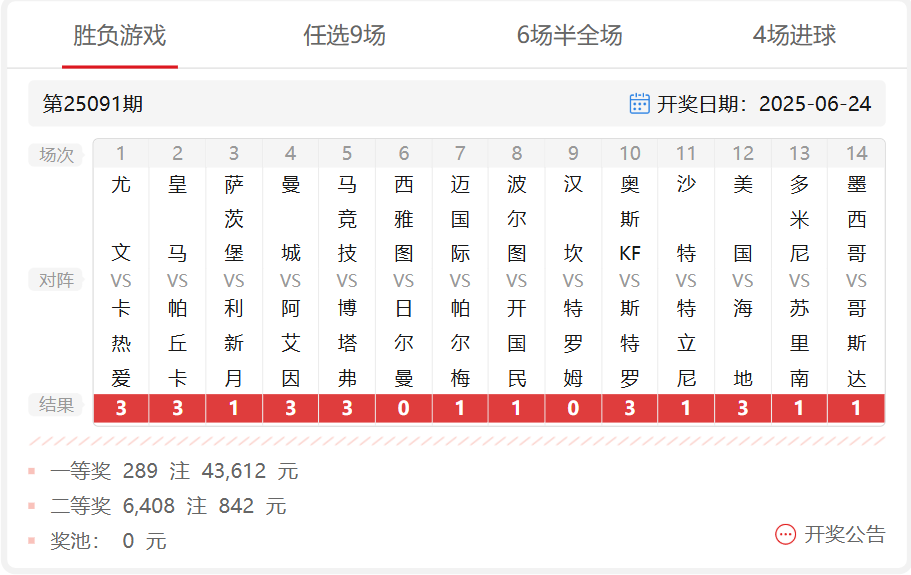
Task: Click away team 博塔弗 in match 5
Action: 347,343
